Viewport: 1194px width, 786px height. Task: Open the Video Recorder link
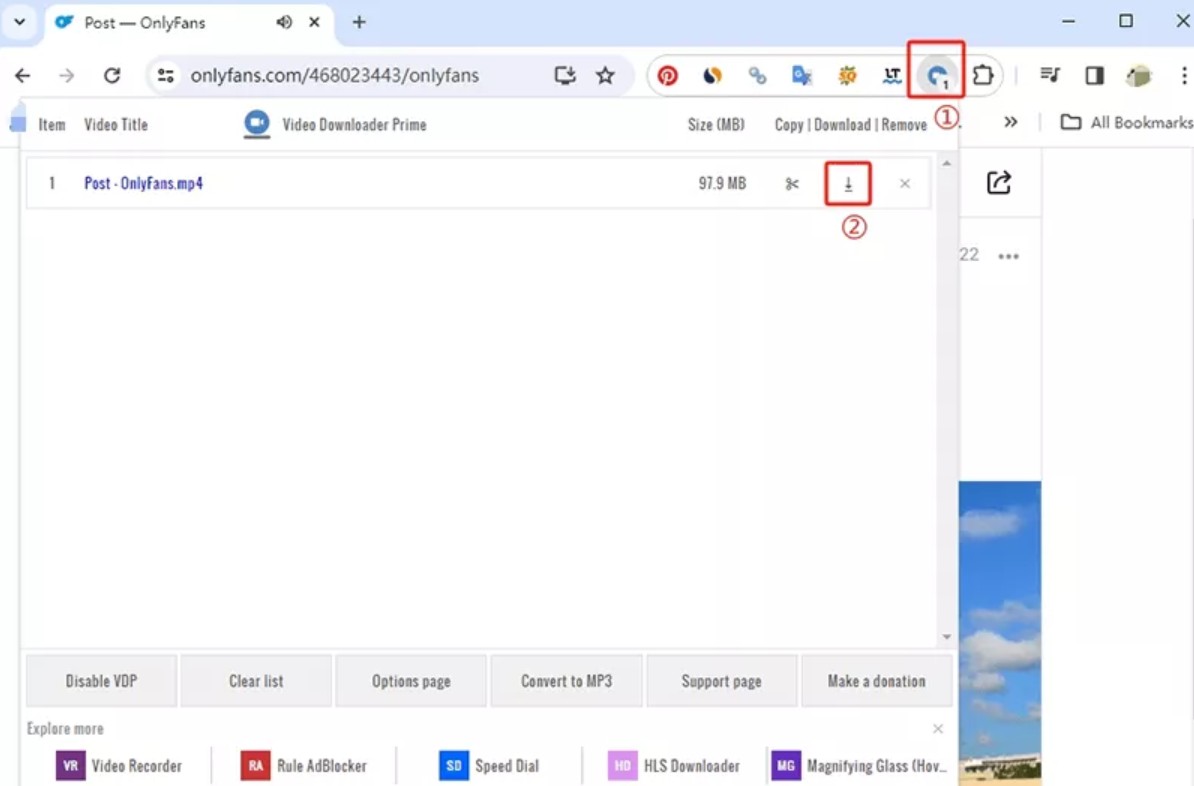coord(119,765)
